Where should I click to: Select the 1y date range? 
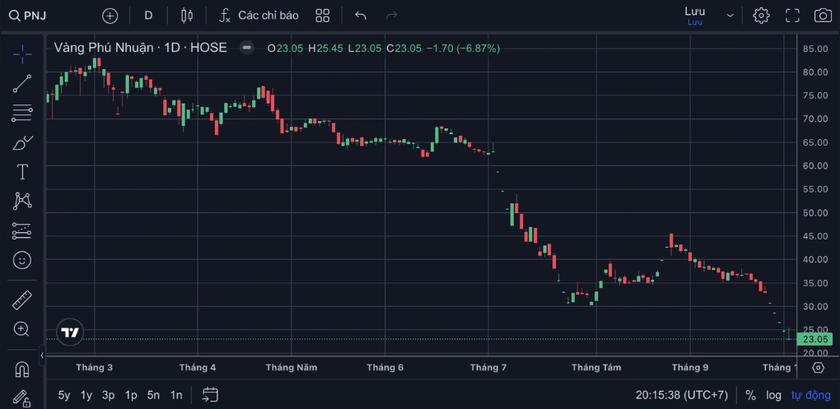[x=86, y=396]
